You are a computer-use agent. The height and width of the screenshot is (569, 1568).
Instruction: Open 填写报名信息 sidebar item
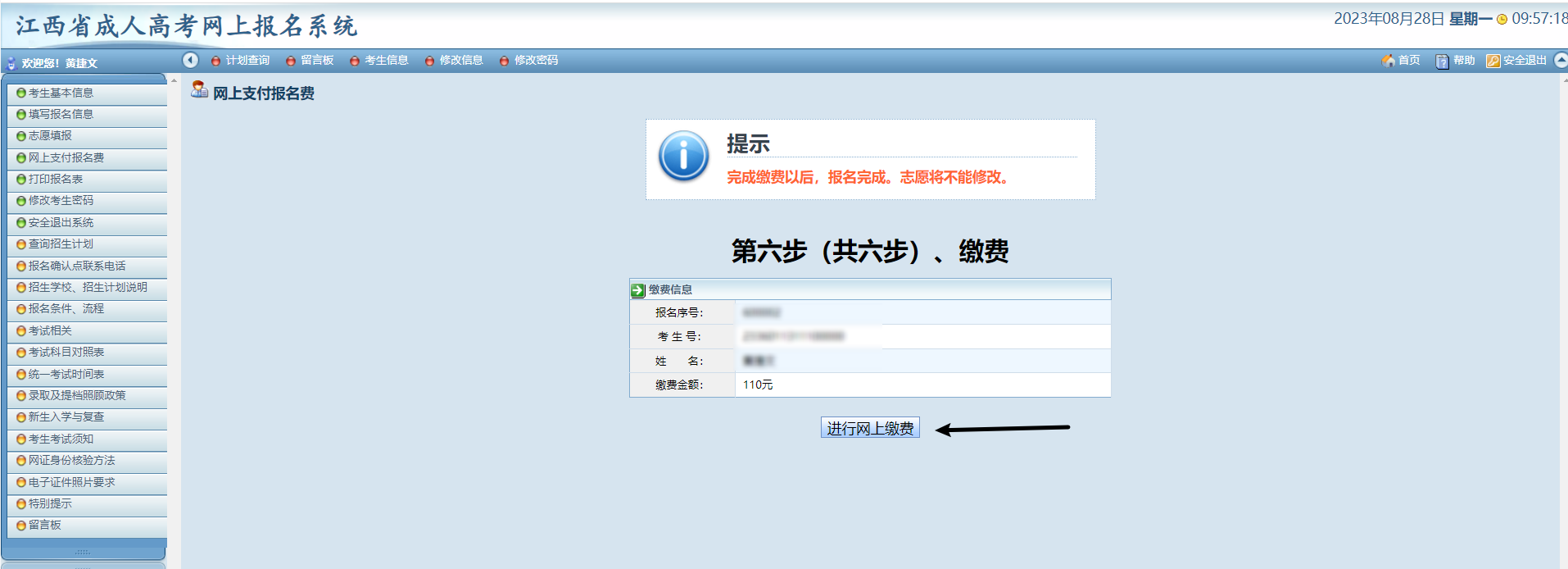pos(61,114)
